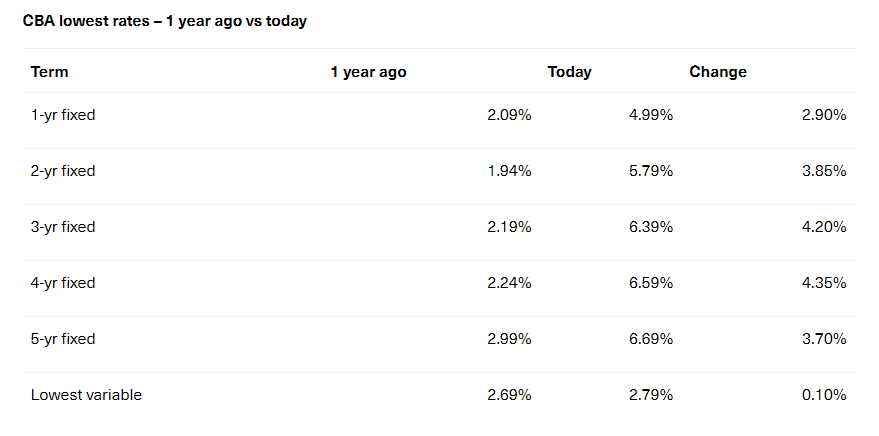Image resolution: width=879 pixels, height=436 pixels.
Task: Select the 2-yr fixed row label
Action: (63, 171)
